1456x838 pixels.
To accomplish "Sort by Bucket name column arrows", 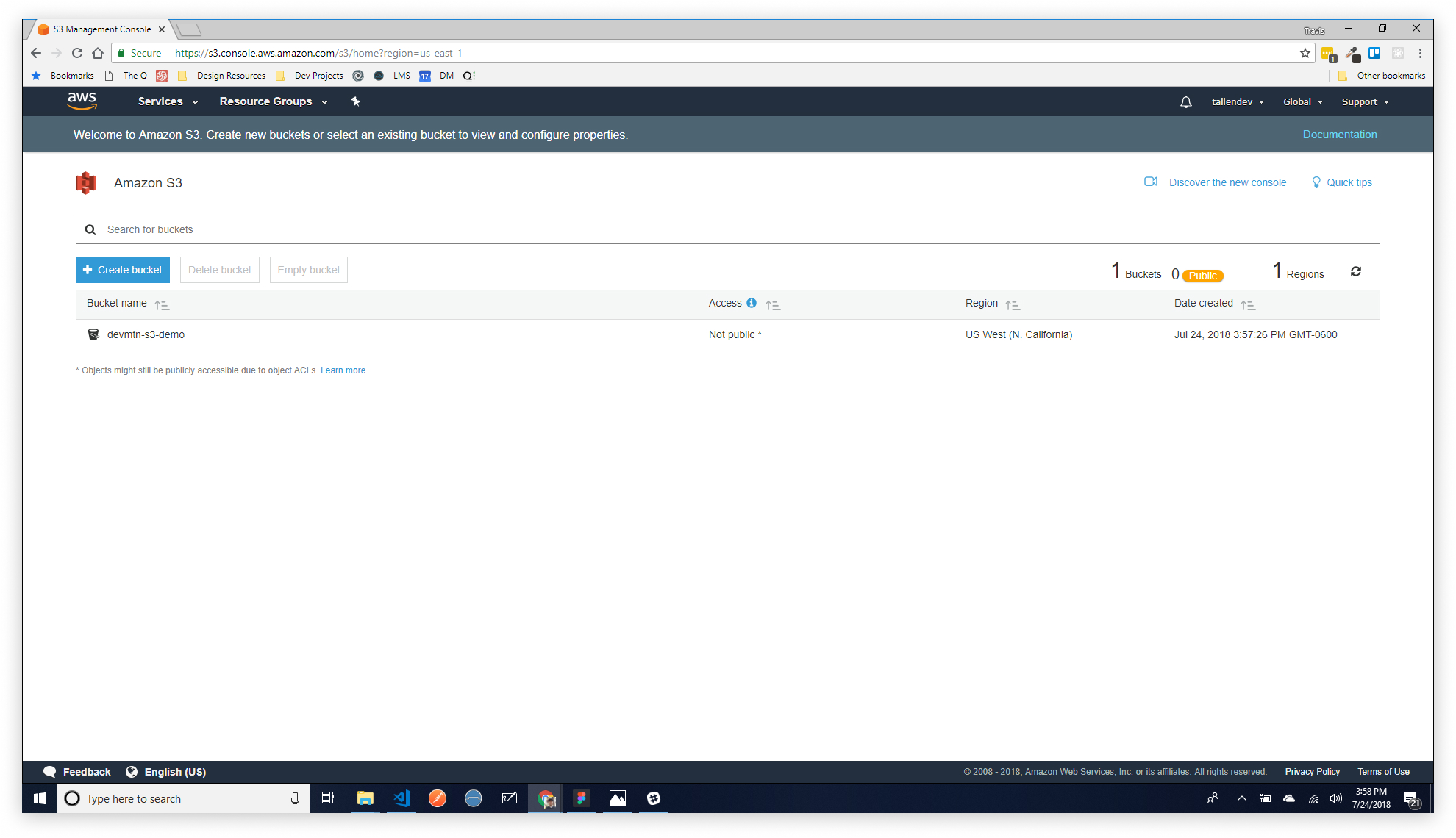I will pos(162,304).
